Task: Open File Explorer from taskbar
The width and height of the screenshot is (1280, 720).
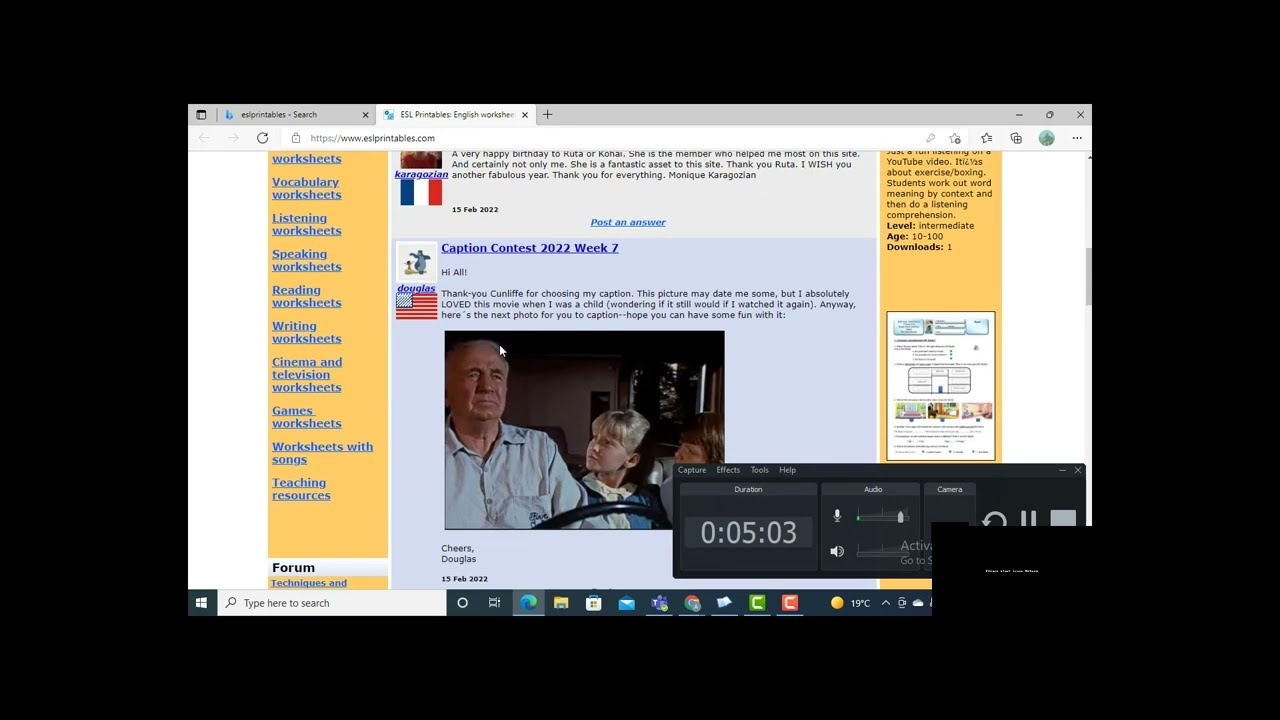Action: coord(561,603)
